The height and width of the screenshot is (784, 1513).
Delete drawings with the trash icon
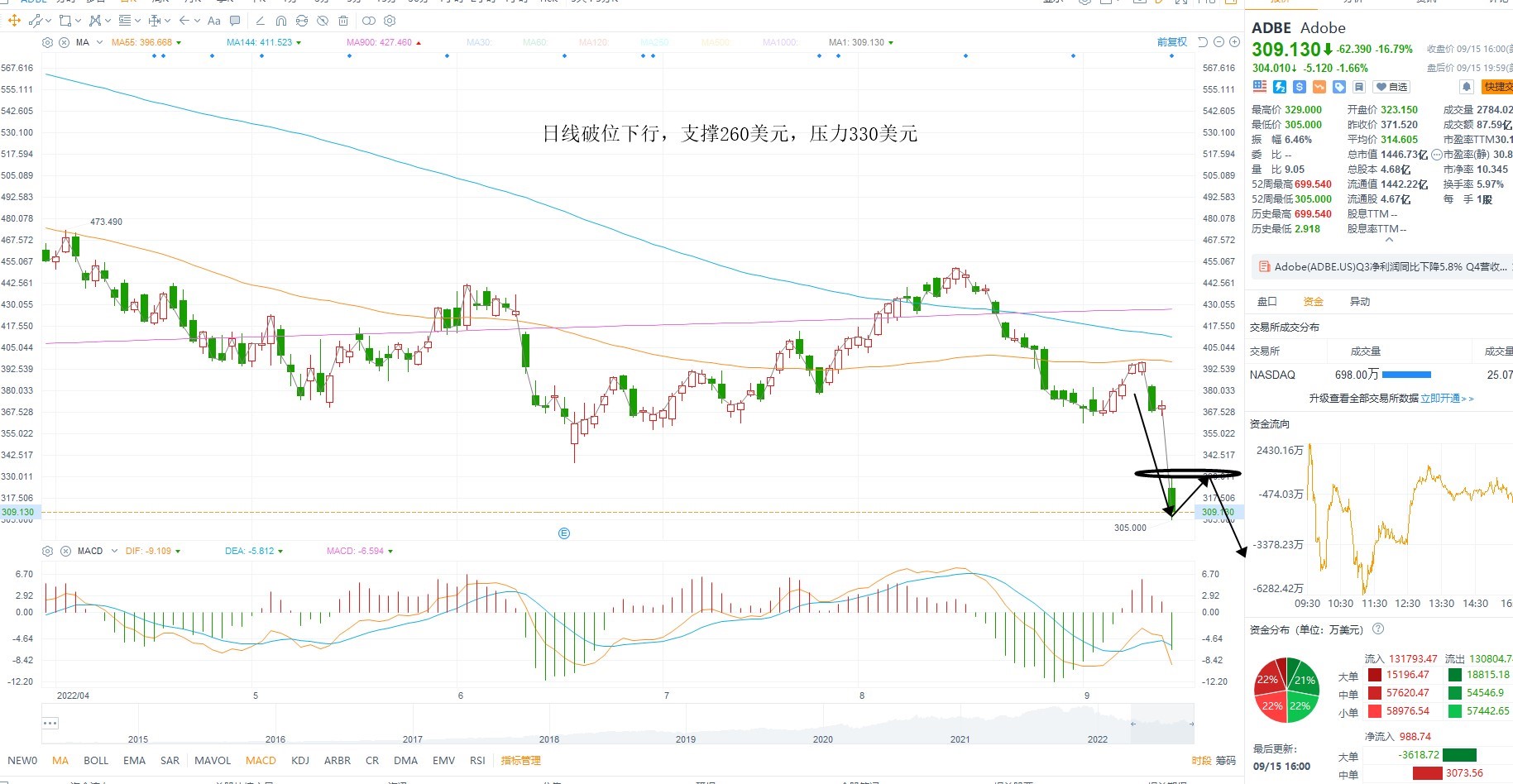tap(343, 21)
